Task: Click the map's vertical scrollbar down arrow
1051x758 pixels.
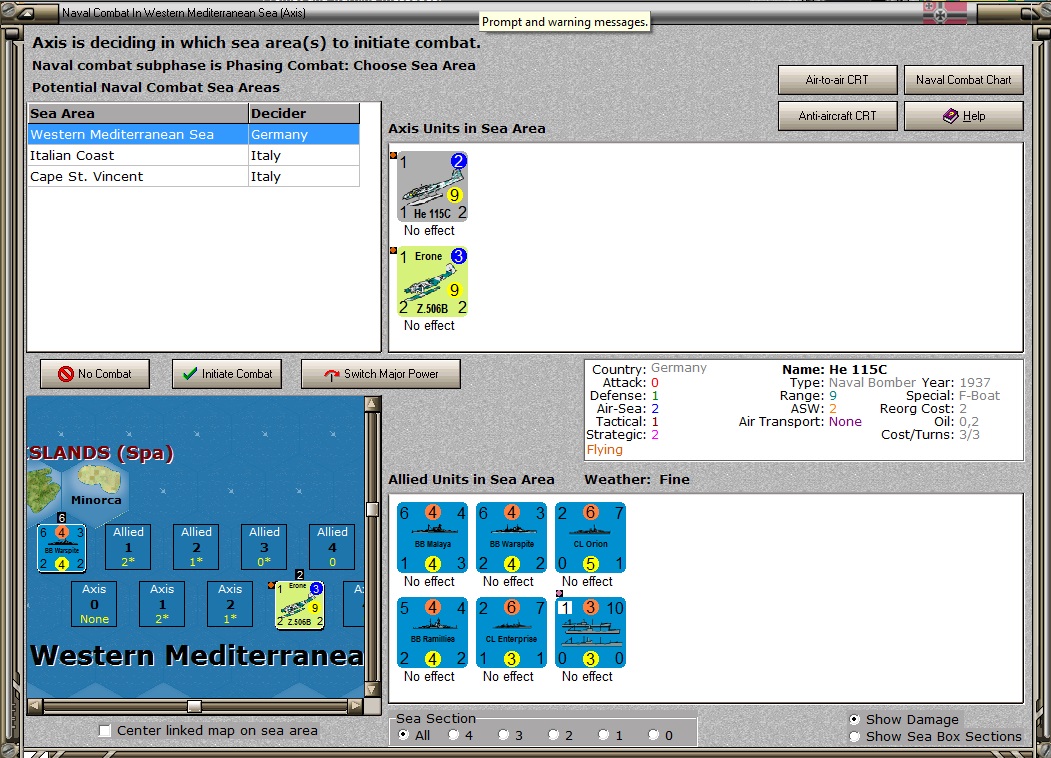Action: (x=372, y=689)
